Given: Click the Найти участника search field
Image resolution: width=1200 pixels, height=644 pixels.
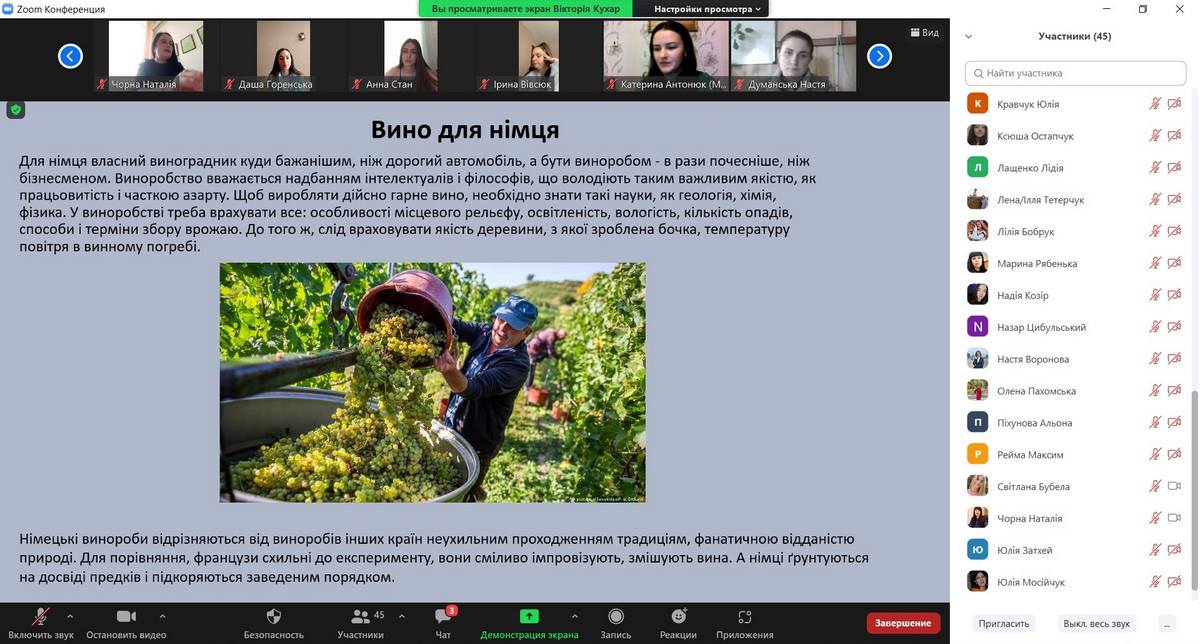Looking at the screenshot, I should [1075, 73].
